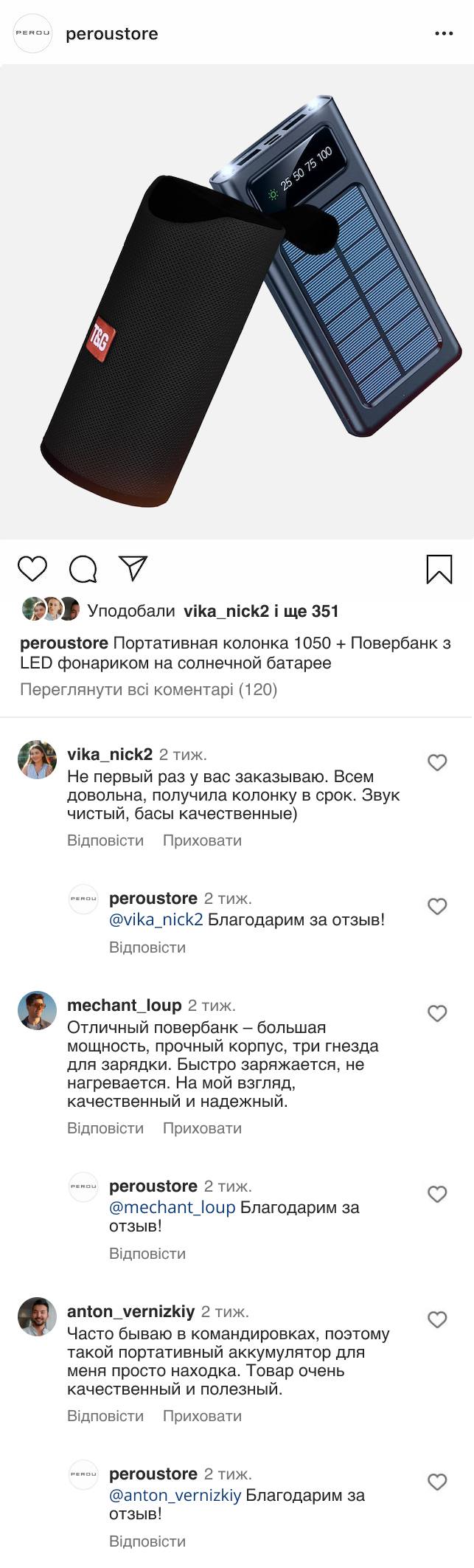
Task: Like peroustore's reply to mechant_loup
Action: pyautogui.click(x=437, y=1194)
